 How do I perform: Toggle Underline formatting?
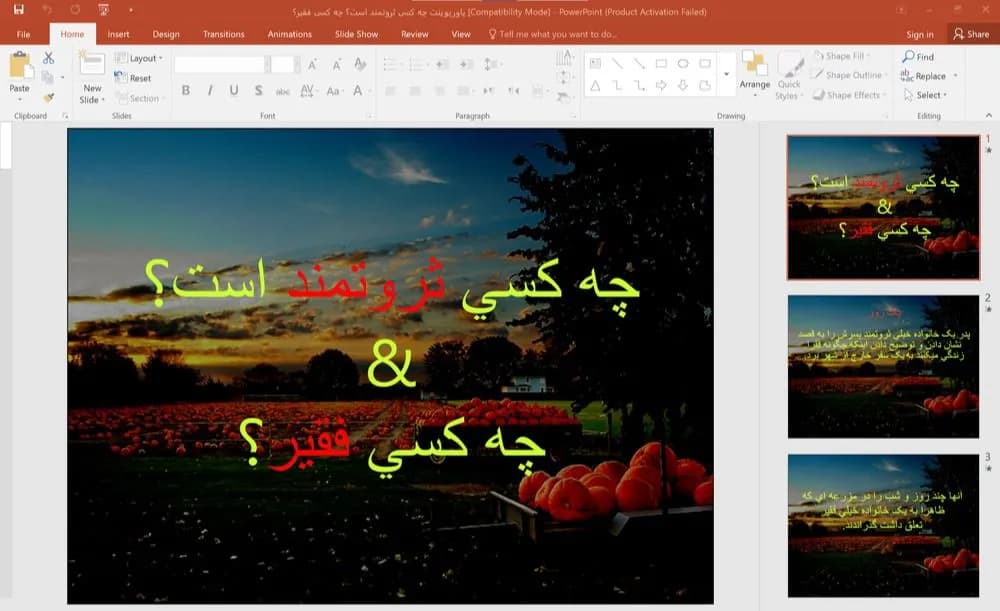click(234, 91)
